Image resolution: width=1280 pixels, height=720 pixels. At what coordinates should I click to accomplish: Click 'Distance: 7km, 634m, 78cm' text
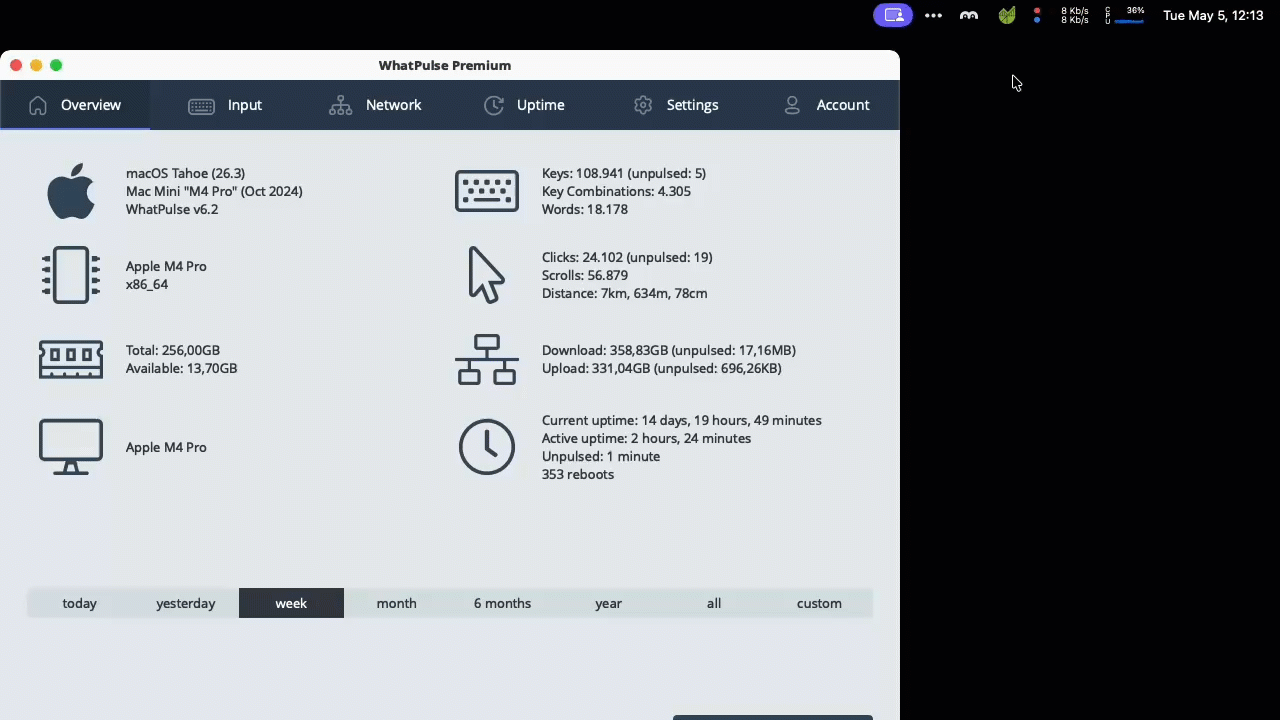click(x=624, y=293)
